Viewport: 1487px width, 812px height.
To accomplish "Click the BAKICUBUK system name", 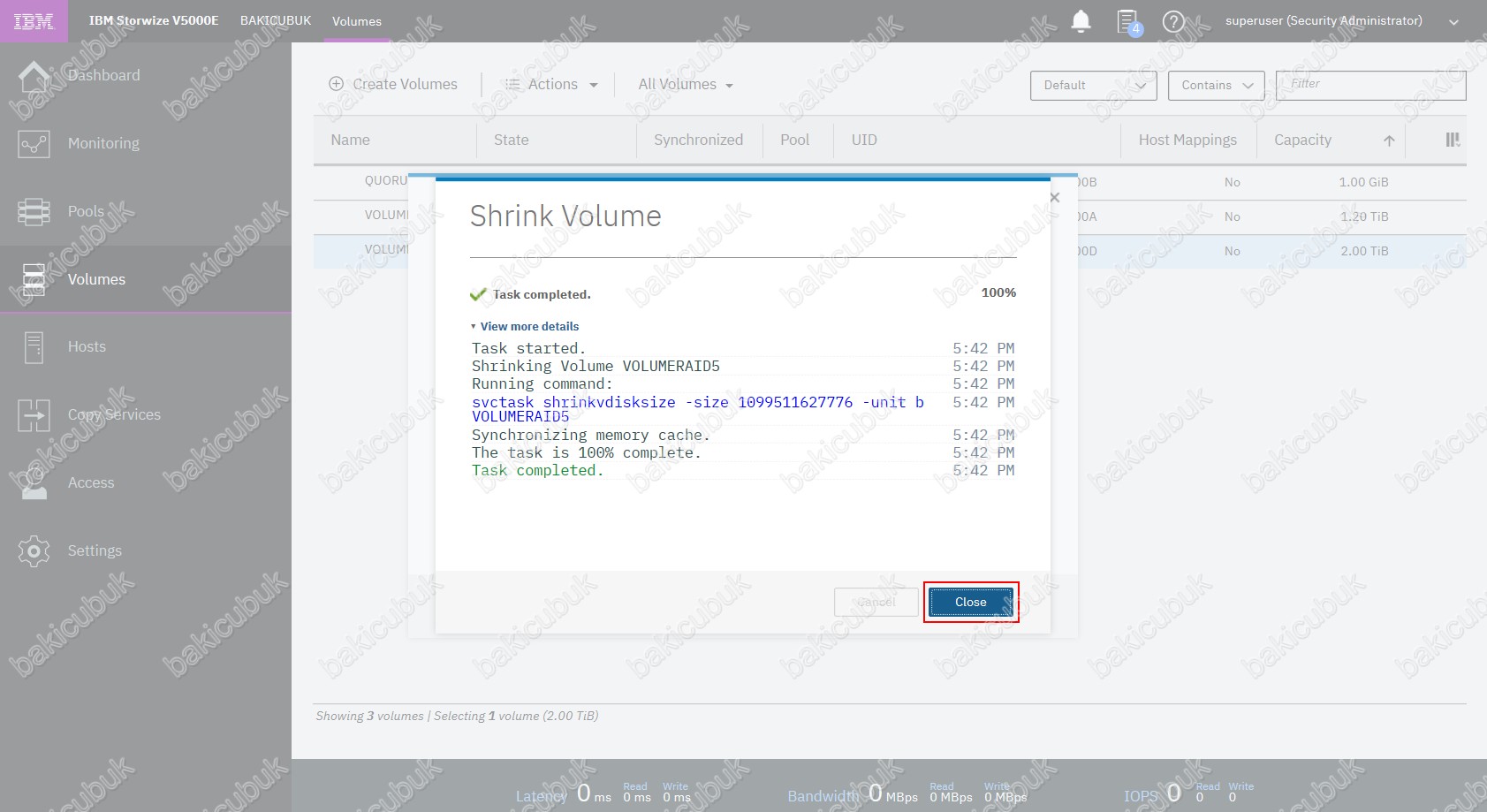I will [x=276, y=20].
